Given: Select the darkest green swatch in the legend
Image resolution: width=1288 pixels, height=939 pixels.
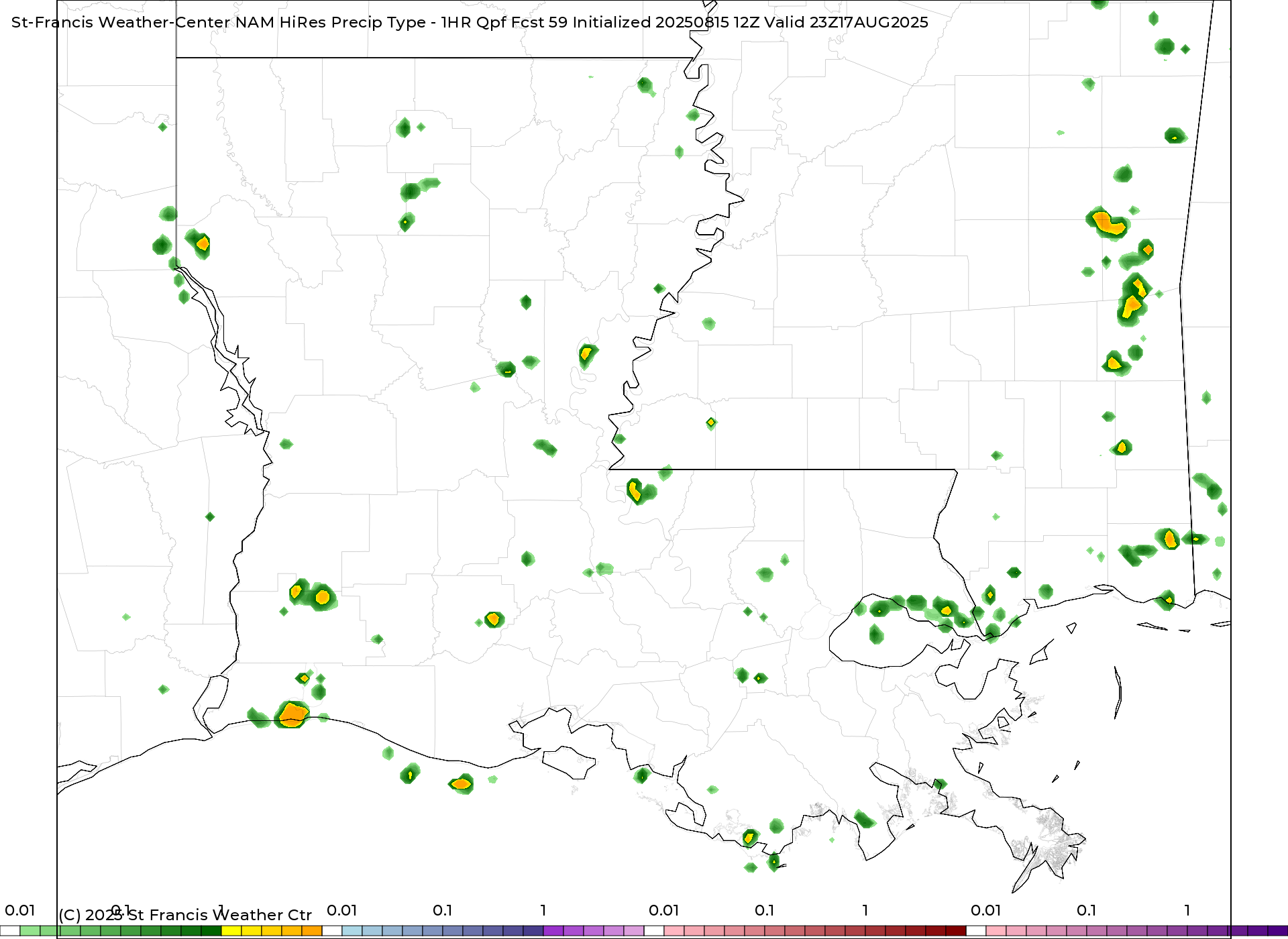Looking at the screenshot, I should click(211, 931).
